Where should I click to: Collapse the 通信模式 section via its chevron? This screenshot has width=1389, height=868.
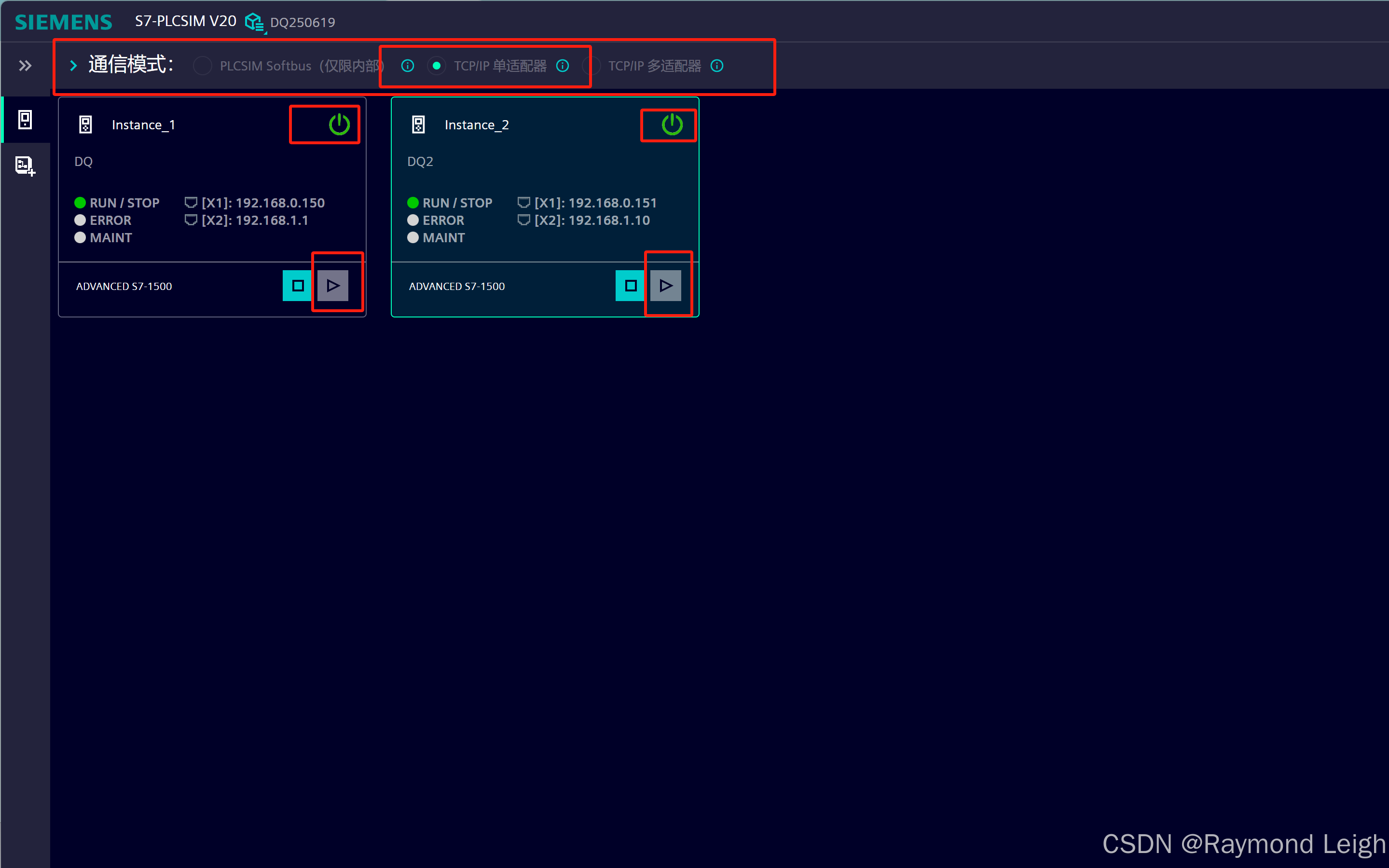point(73,65)
